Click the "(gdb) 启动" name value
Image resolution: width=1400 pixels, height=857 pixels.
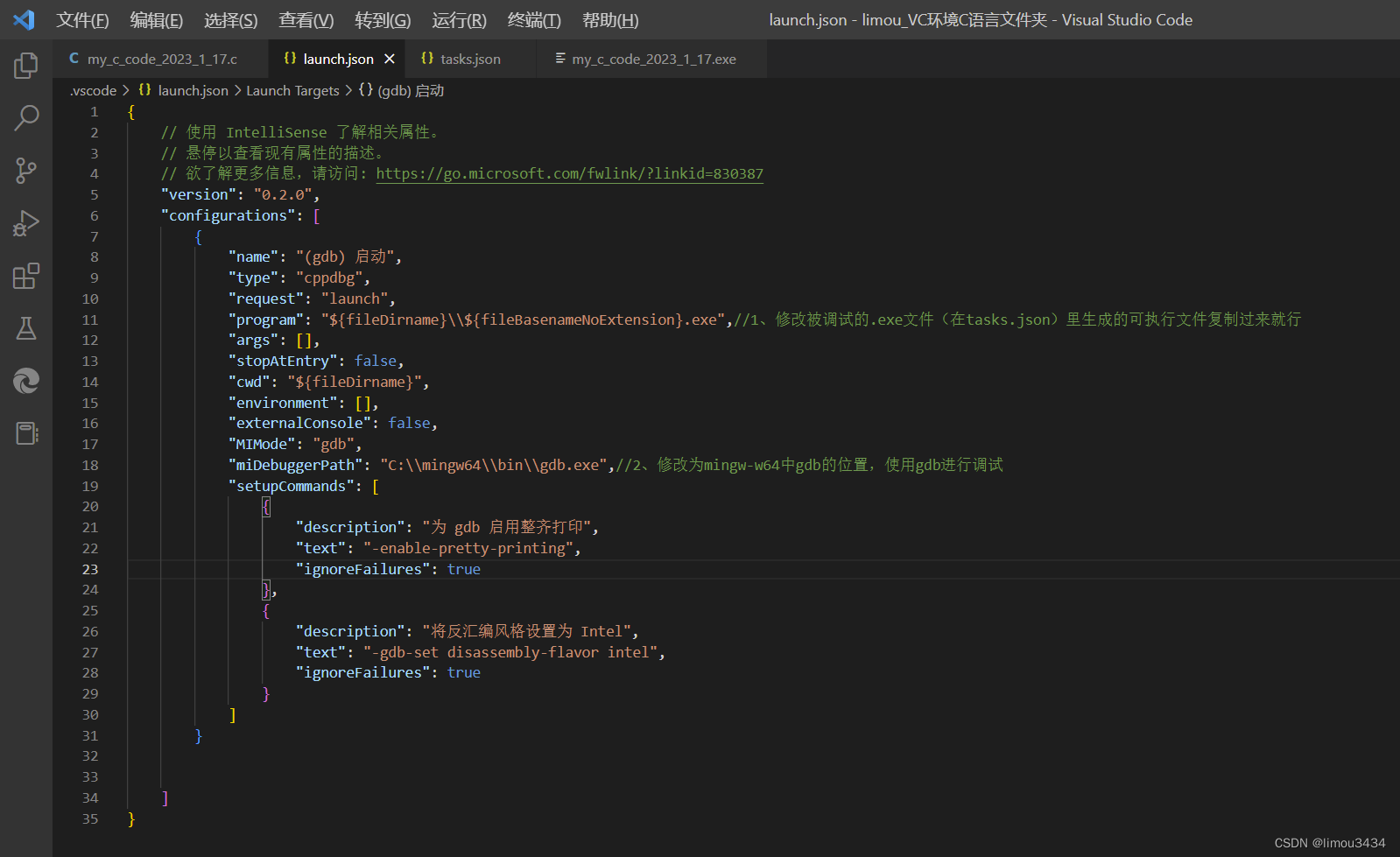tap(346, 256)
